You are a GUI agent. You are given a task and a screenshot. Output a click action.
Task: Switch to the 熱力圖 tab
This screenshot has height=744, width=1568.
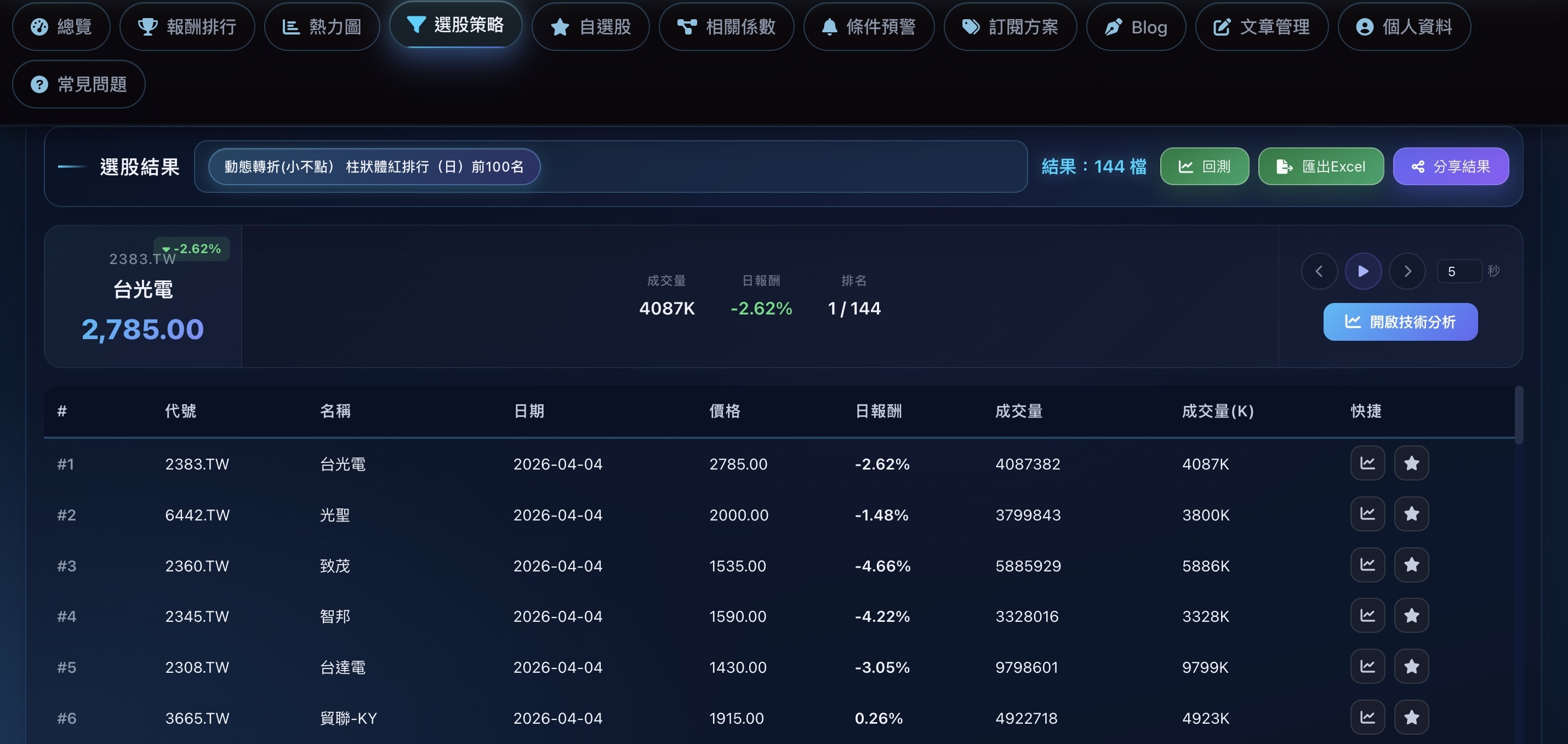[322, 27]
